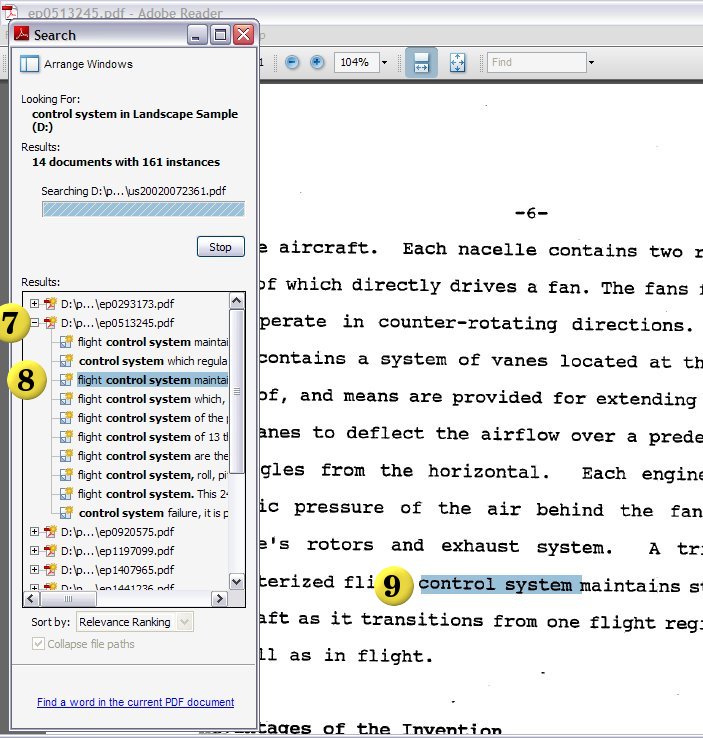703x738 pixels.
Task: Open 'Find a word in the current PDF document' link
Action: pyautogui.click(x=135, y=702)
